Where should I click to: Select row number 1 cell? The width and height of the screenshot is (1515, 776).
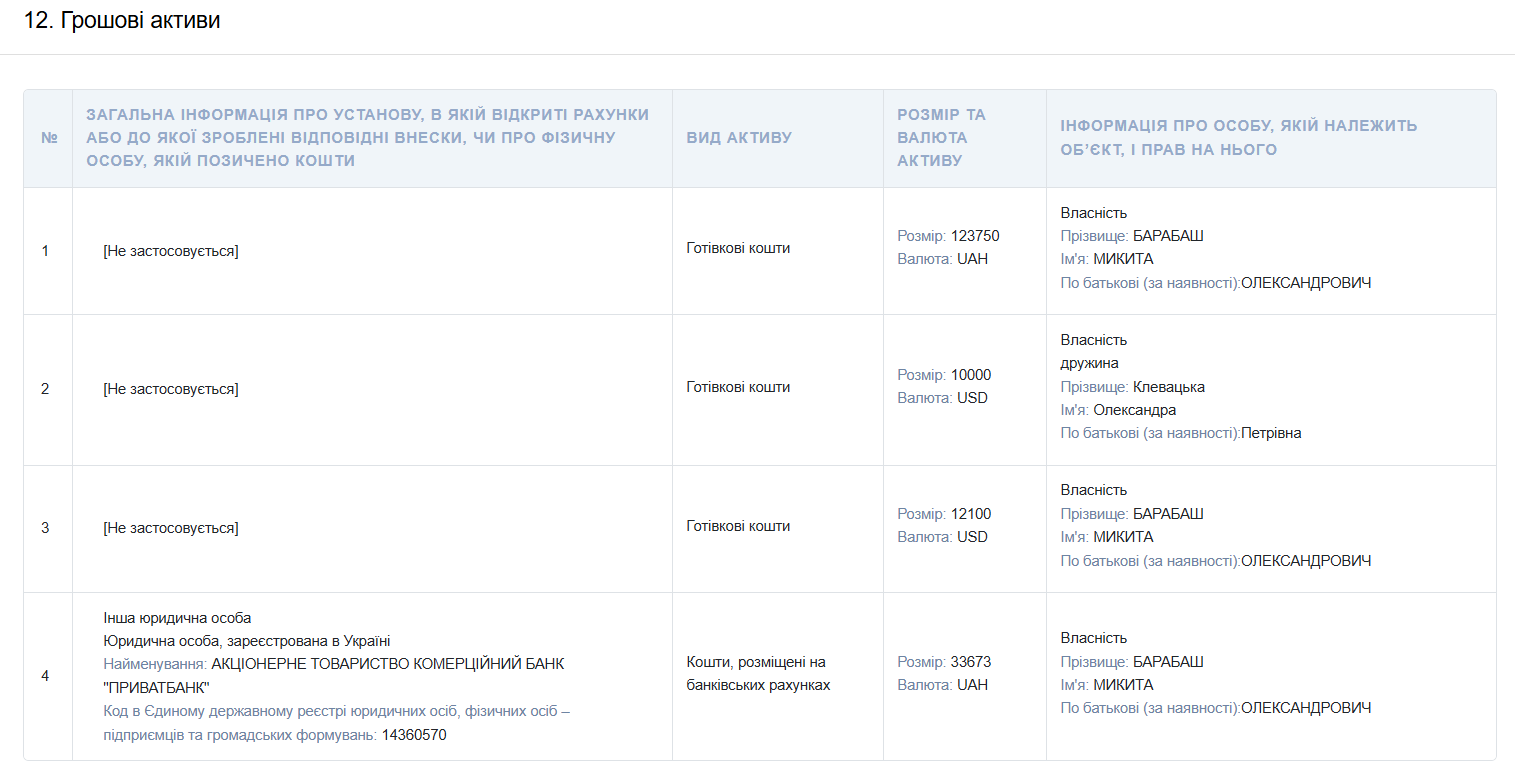[x=45, y=251]
